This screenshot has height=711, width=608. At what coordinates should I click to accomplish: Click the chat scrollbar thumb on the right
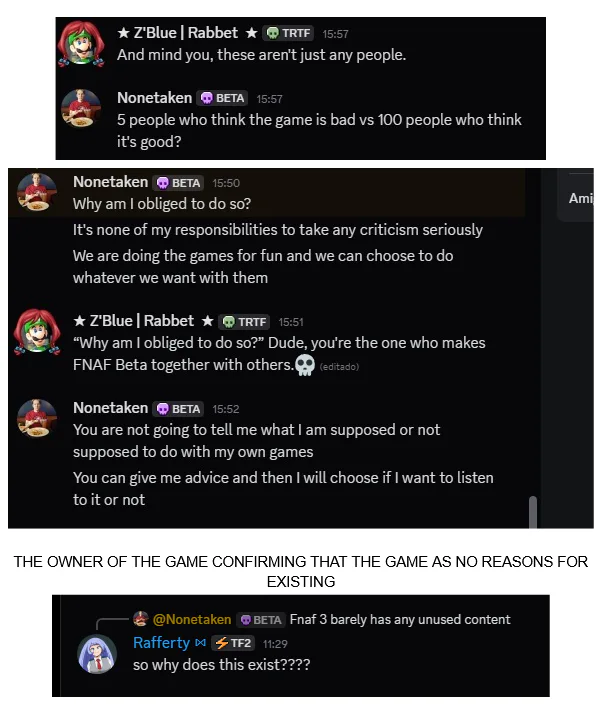pyautogui.click(x=533, y=512)
